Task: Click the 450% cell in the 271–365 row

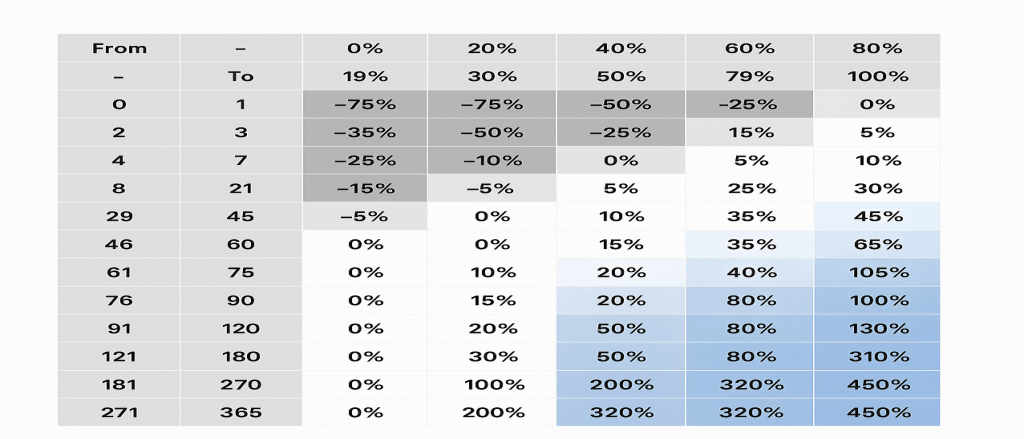Action: click(x=877, y=412)
